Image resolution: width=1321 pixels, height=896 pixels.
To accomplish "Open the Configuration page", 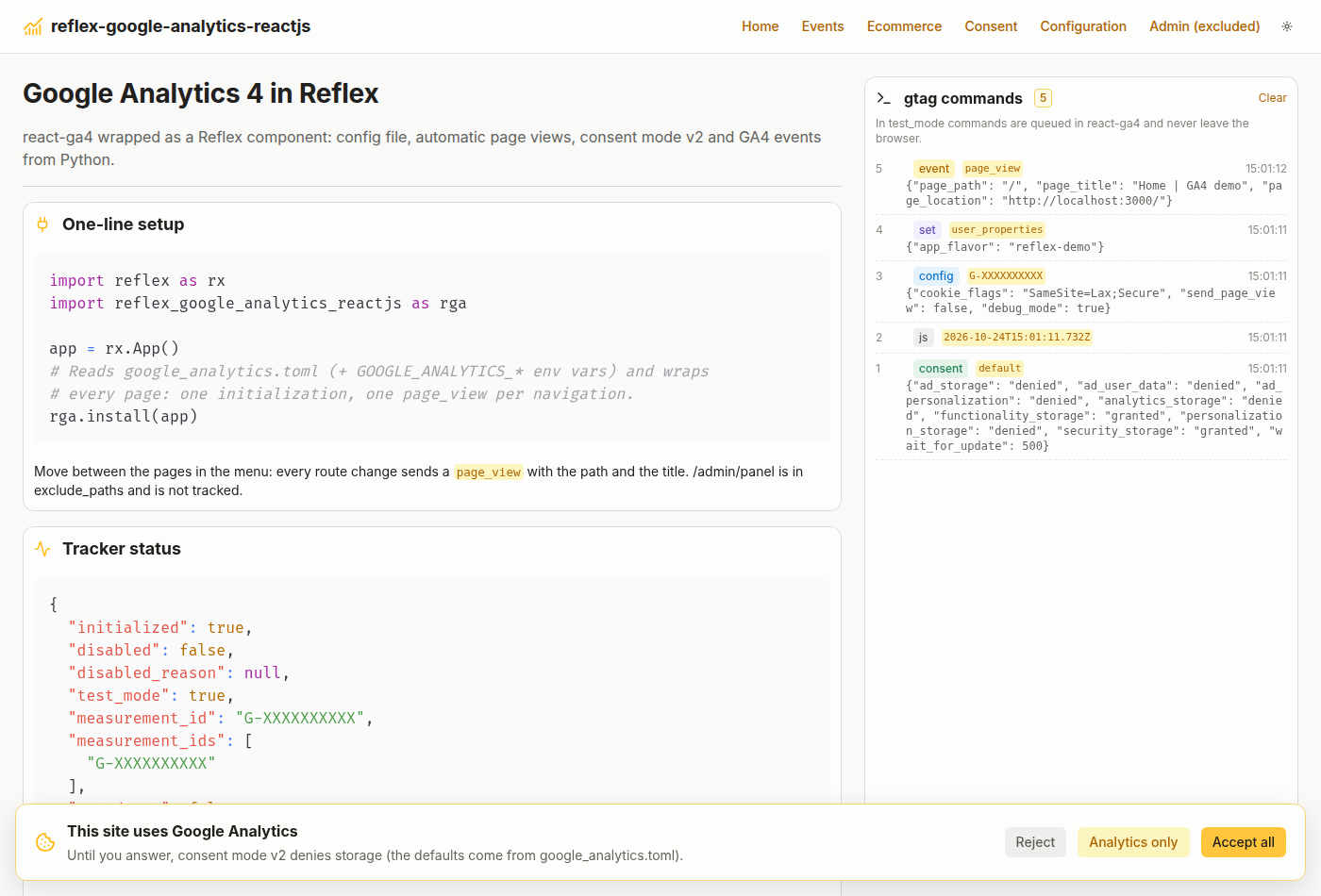I will [x=1083, y=26].
